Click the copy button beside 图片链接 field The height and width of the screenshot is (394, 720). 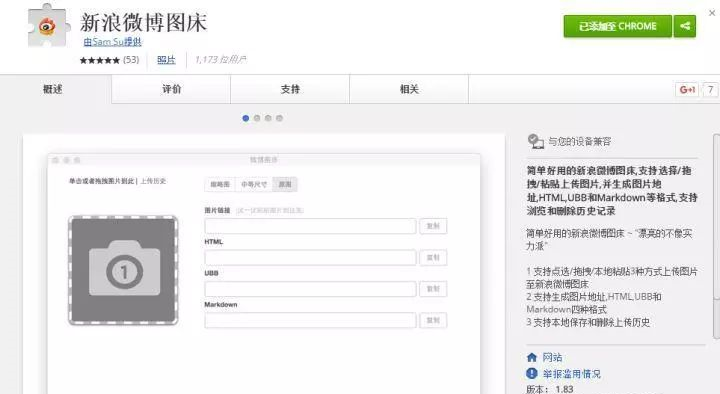(x=433, y=226)
